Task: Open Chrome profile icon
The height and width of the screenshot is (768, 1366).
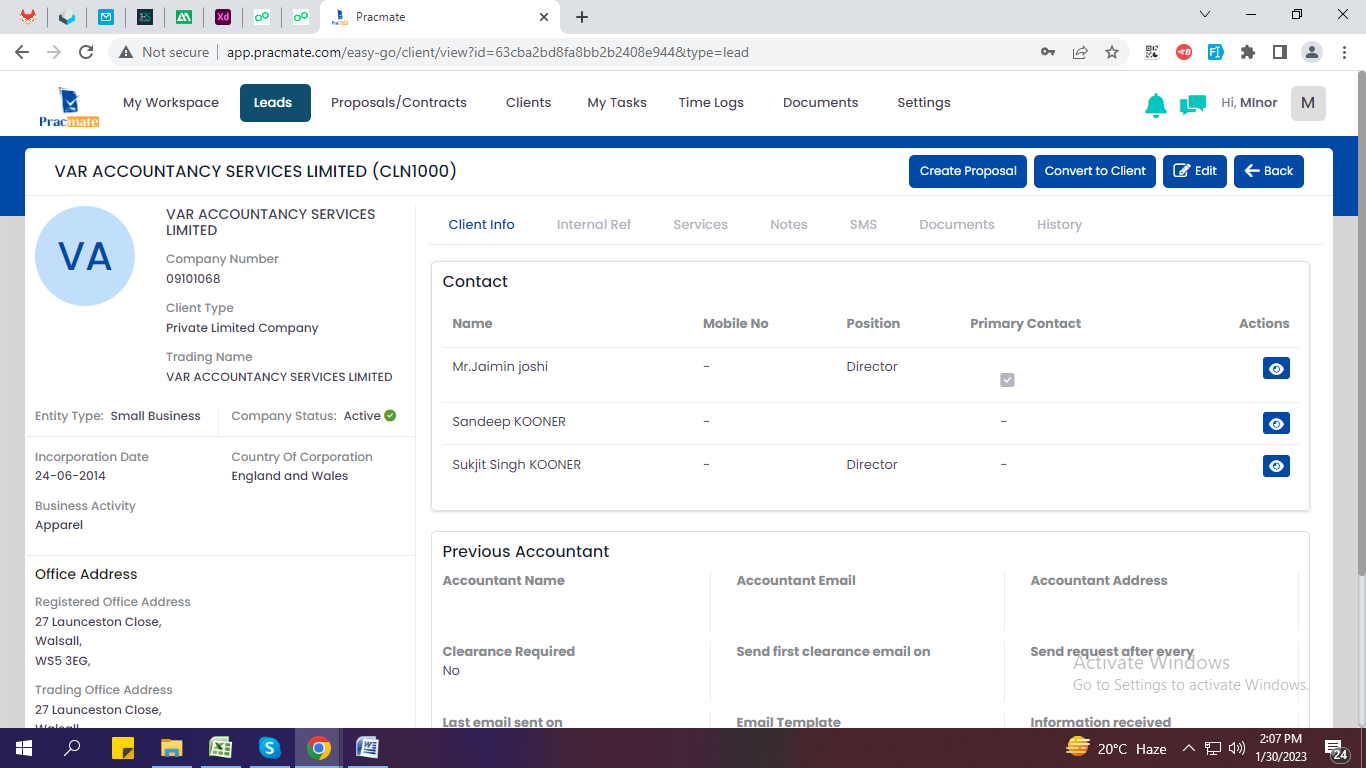Action: [1312, 52]
